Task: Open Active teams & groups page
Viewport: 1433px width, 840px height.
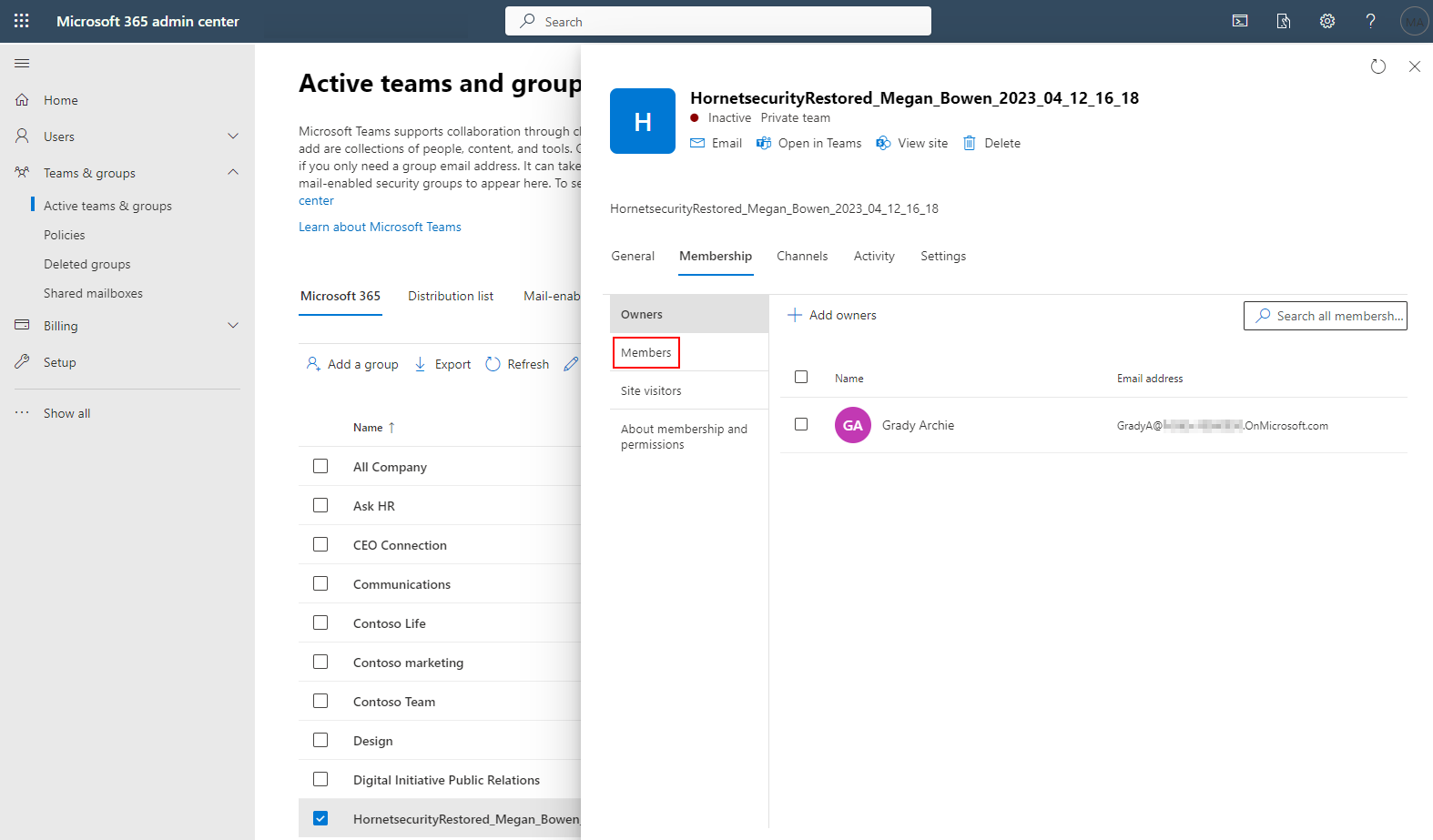Action: (107, 206)
